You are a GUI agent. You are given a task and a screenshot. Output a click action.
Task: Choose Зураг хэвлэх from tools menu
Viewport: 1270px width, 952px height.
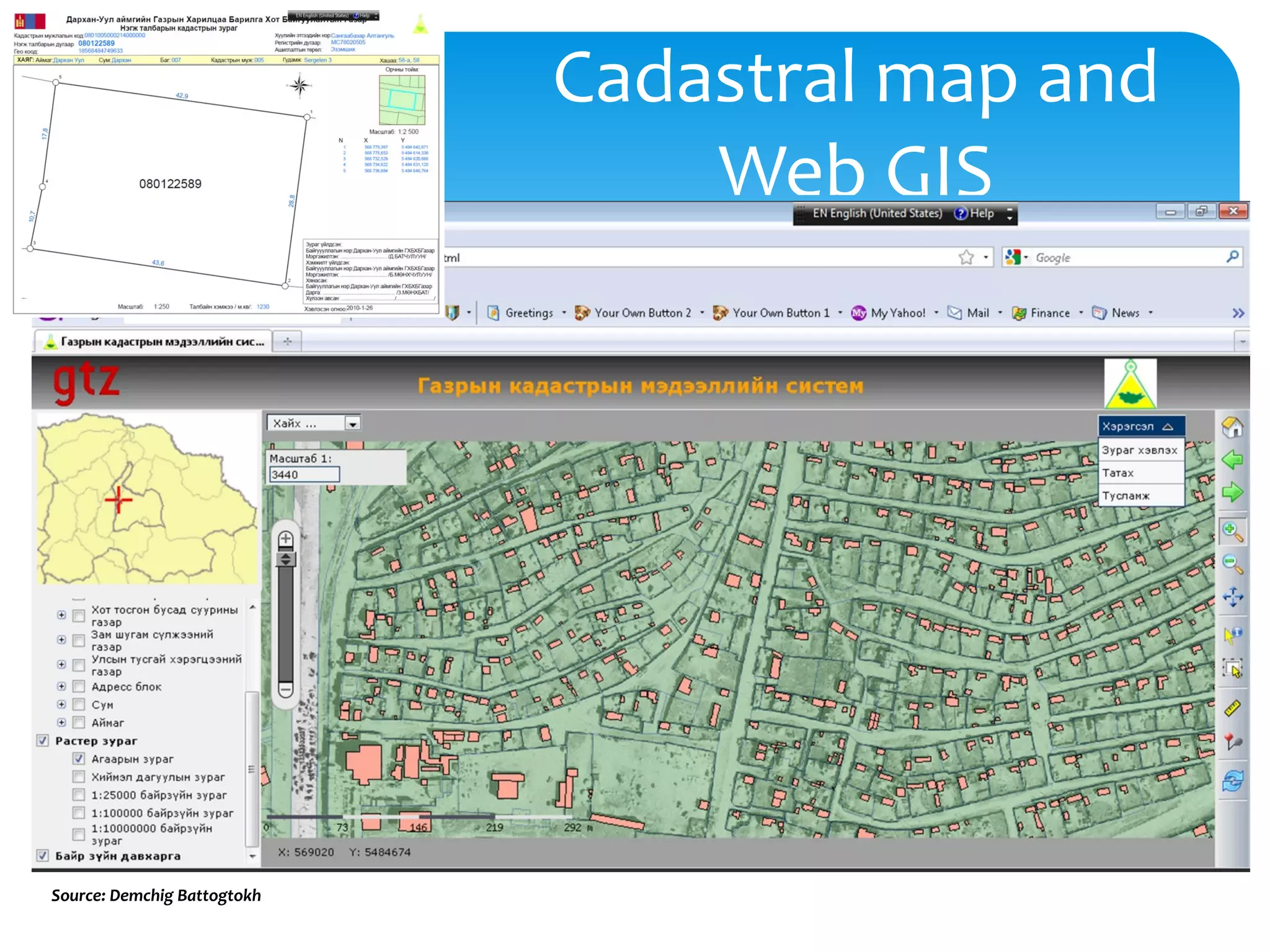point(1139,450)
